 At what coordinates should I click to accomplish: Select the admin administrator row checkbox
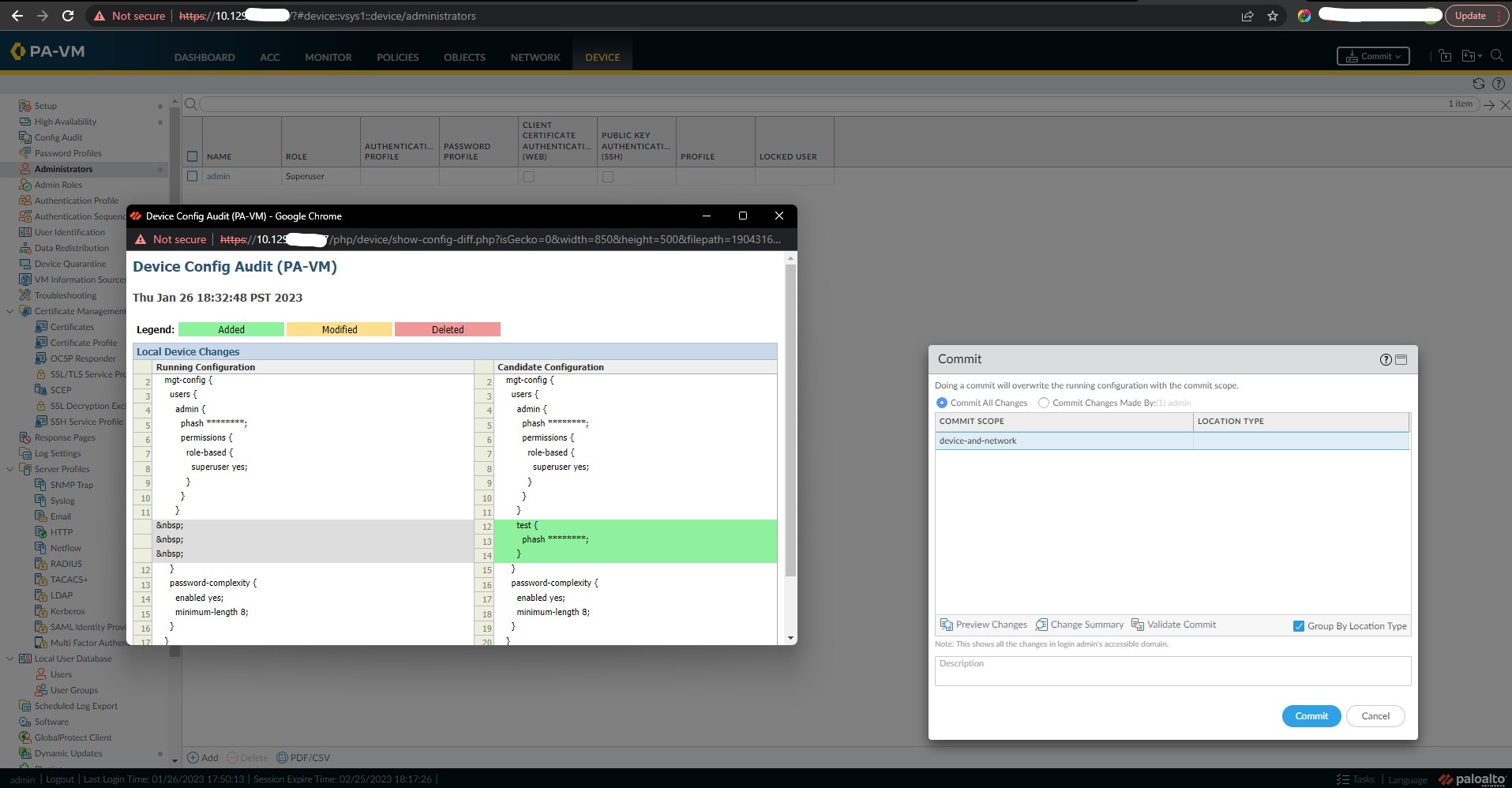click(x=193, y=176)
